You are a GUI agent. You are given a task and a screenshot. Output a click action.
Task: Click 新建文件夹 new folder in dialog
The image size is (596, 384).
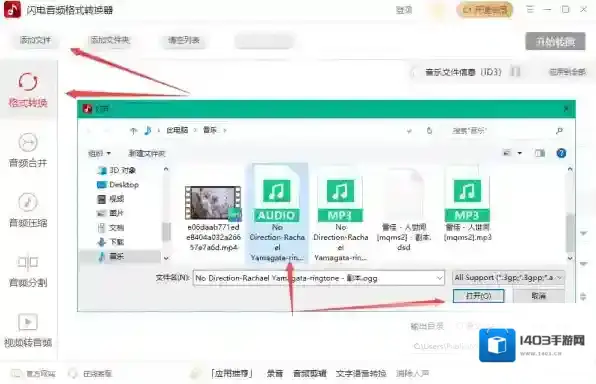(147, 154)
